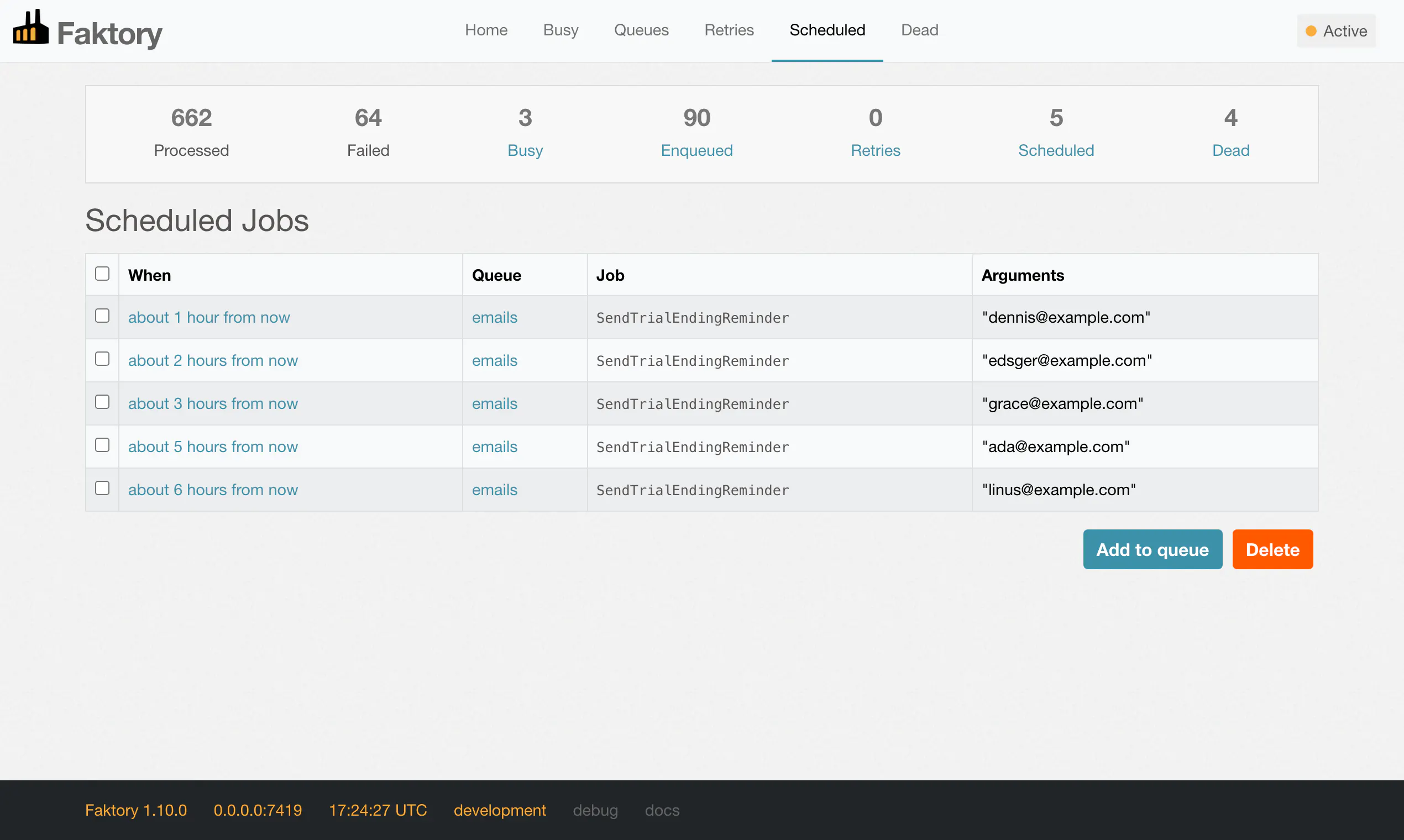Click the Retries link in stats summary
Screen dimensions: 1404x840
click(x=875, y=150)
